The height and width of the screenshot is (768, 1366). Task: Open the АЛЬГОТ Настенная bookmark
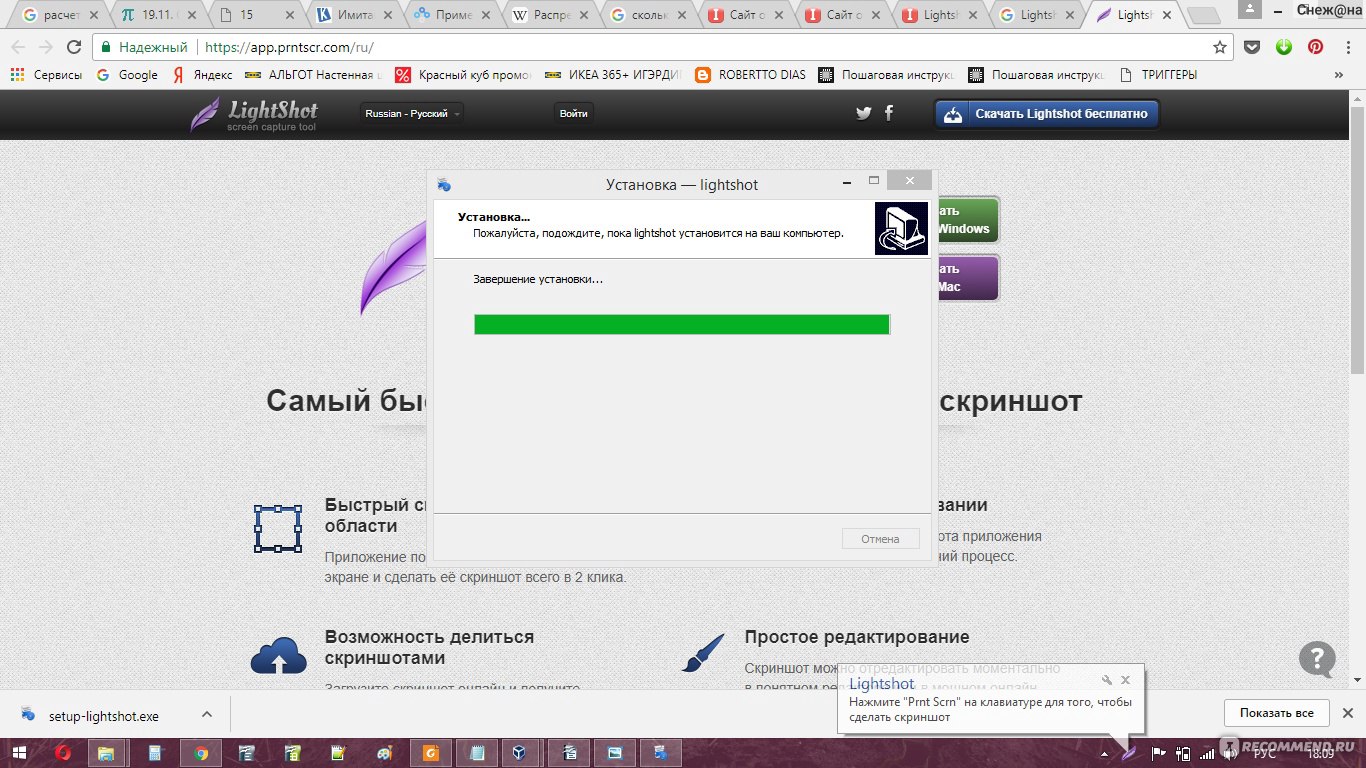(x=314, y=75)
